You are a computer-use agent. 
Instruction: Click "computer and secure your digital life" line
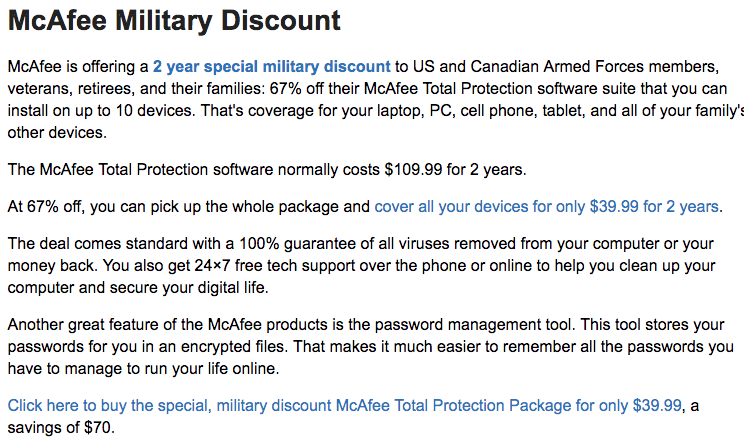tap(138, 288)
